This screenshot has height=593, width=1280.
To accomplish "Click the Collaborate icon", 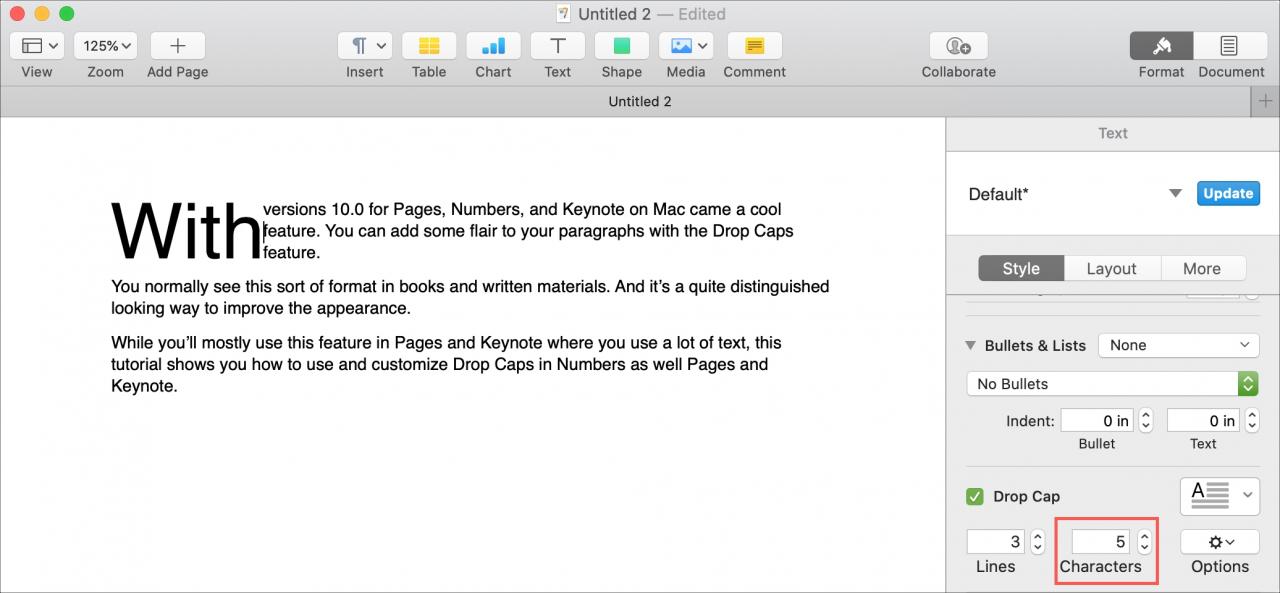I will [x=959, y=46].
